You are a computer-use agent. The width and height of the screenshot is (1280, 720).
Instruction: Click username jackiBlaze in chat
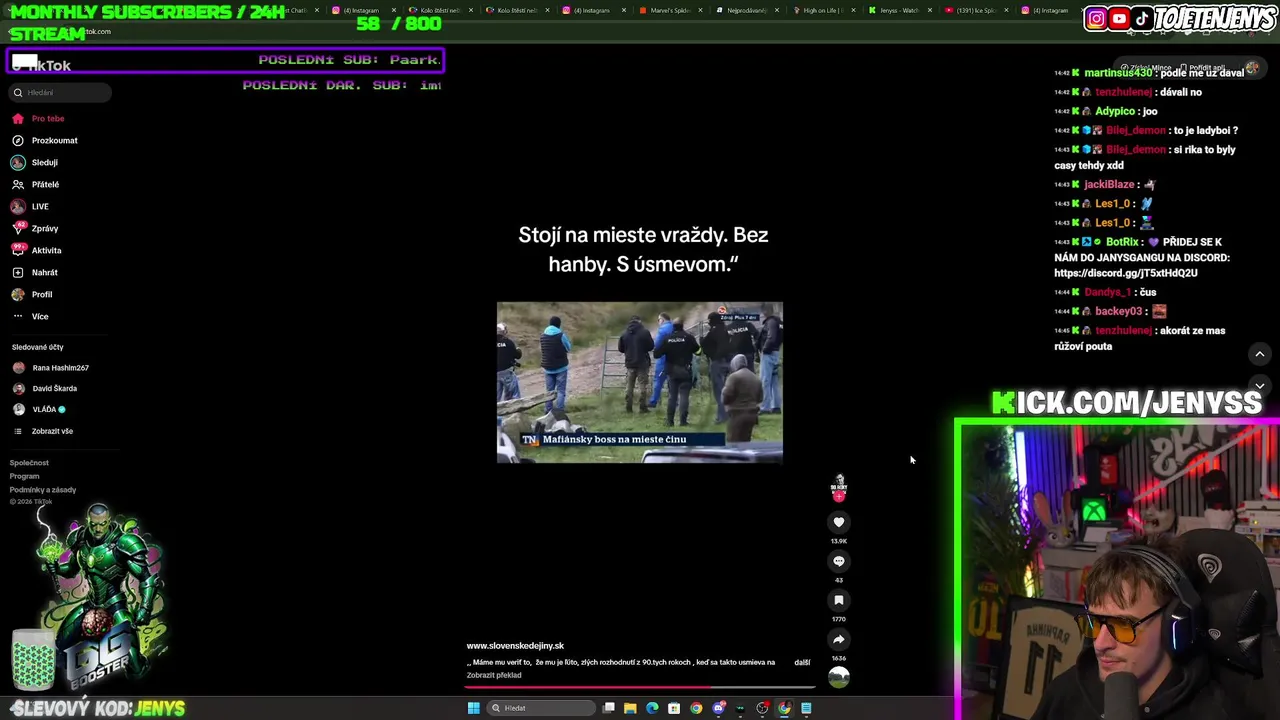click(1109, 184)
